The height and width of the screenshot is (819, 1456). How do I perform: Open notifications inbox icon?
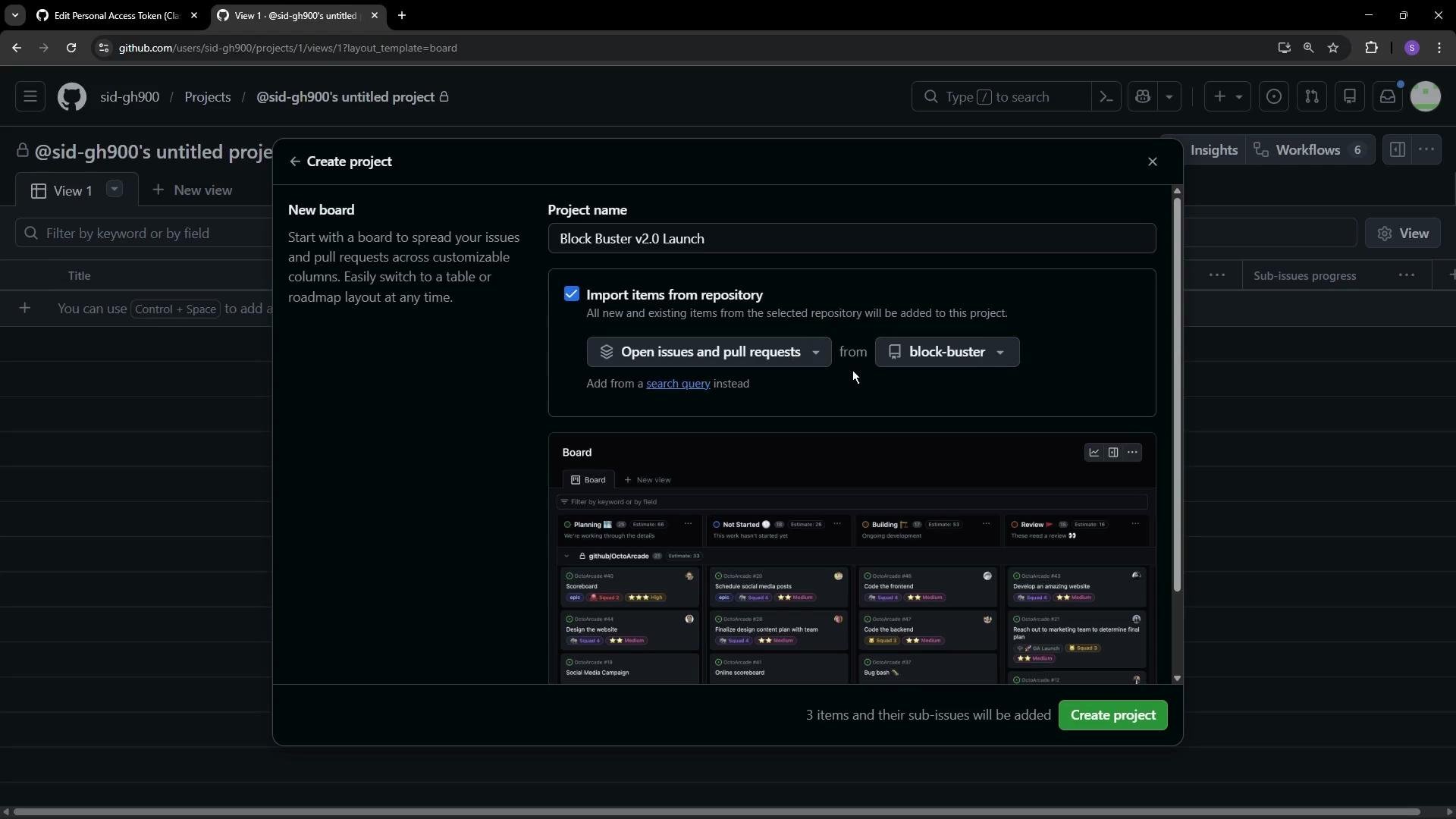(1388, 97)
